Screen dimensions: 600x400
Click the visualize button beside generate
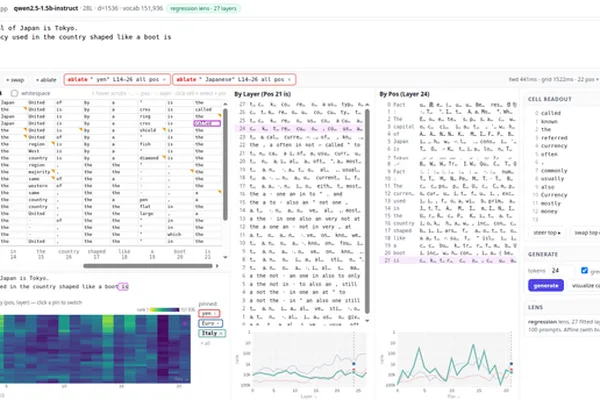tap(584, 286)
